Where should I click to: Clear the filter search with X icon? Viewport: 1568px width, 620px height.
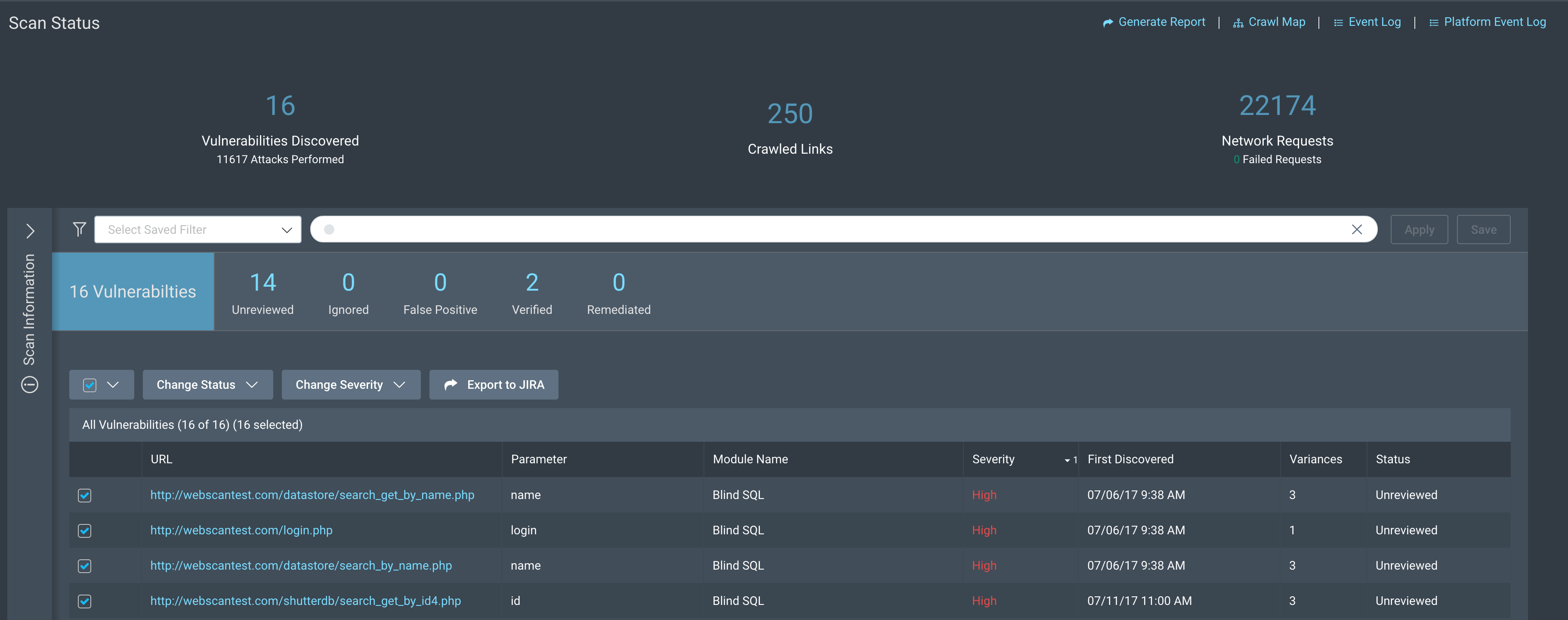point(1357,229)
